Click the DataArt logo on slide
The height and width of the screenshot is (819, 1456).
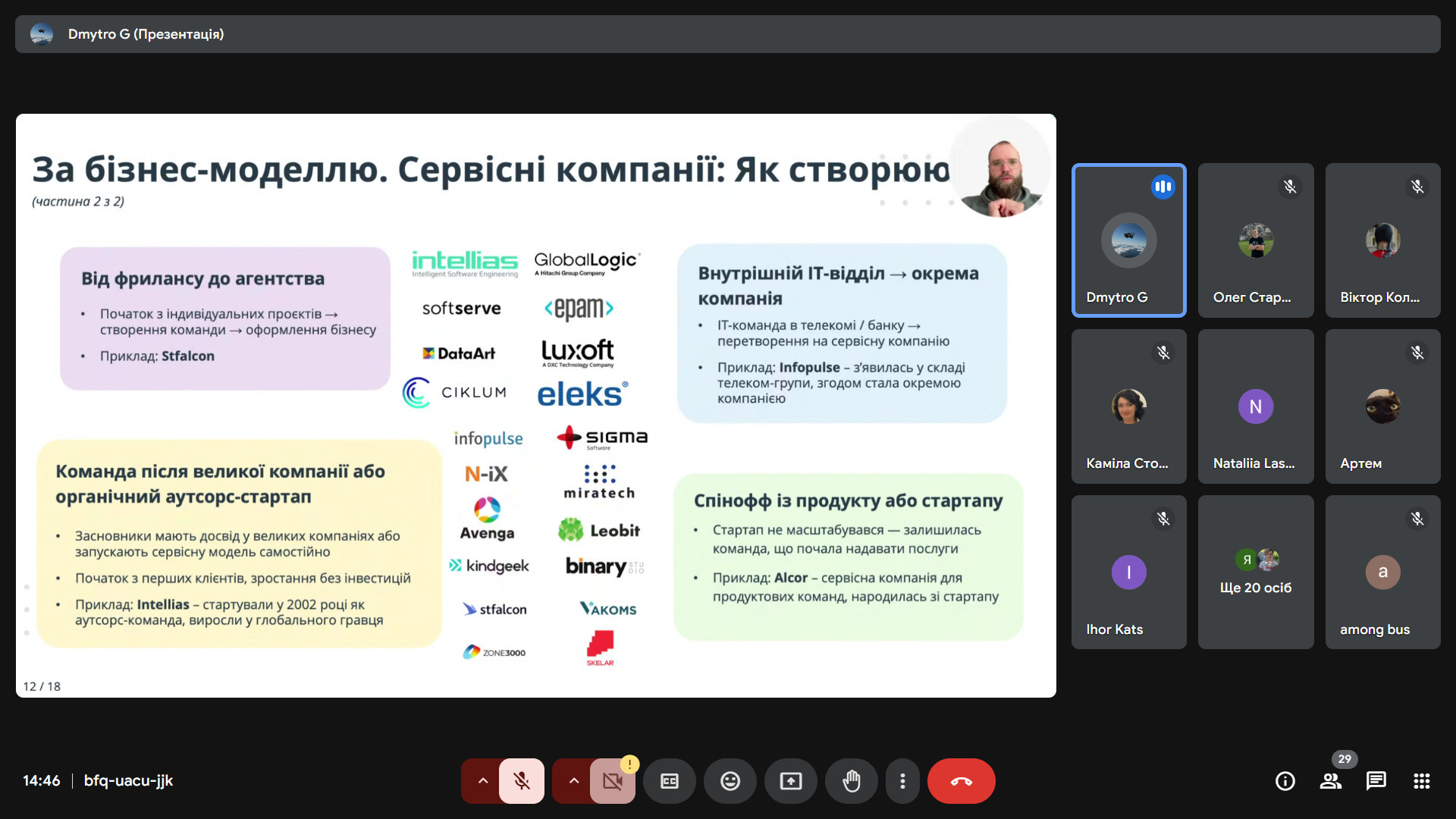tap(459, 353)
